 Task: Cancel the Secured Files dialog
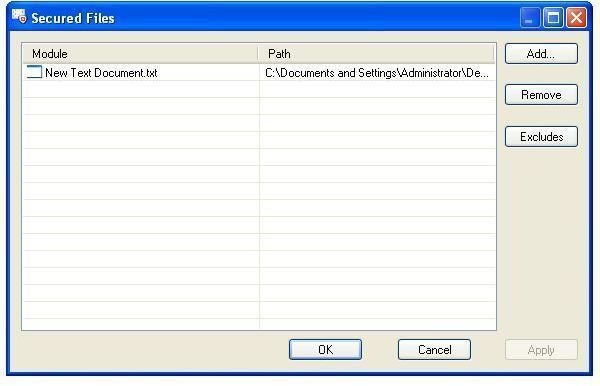pyautogui.click(x=434, y=349)
